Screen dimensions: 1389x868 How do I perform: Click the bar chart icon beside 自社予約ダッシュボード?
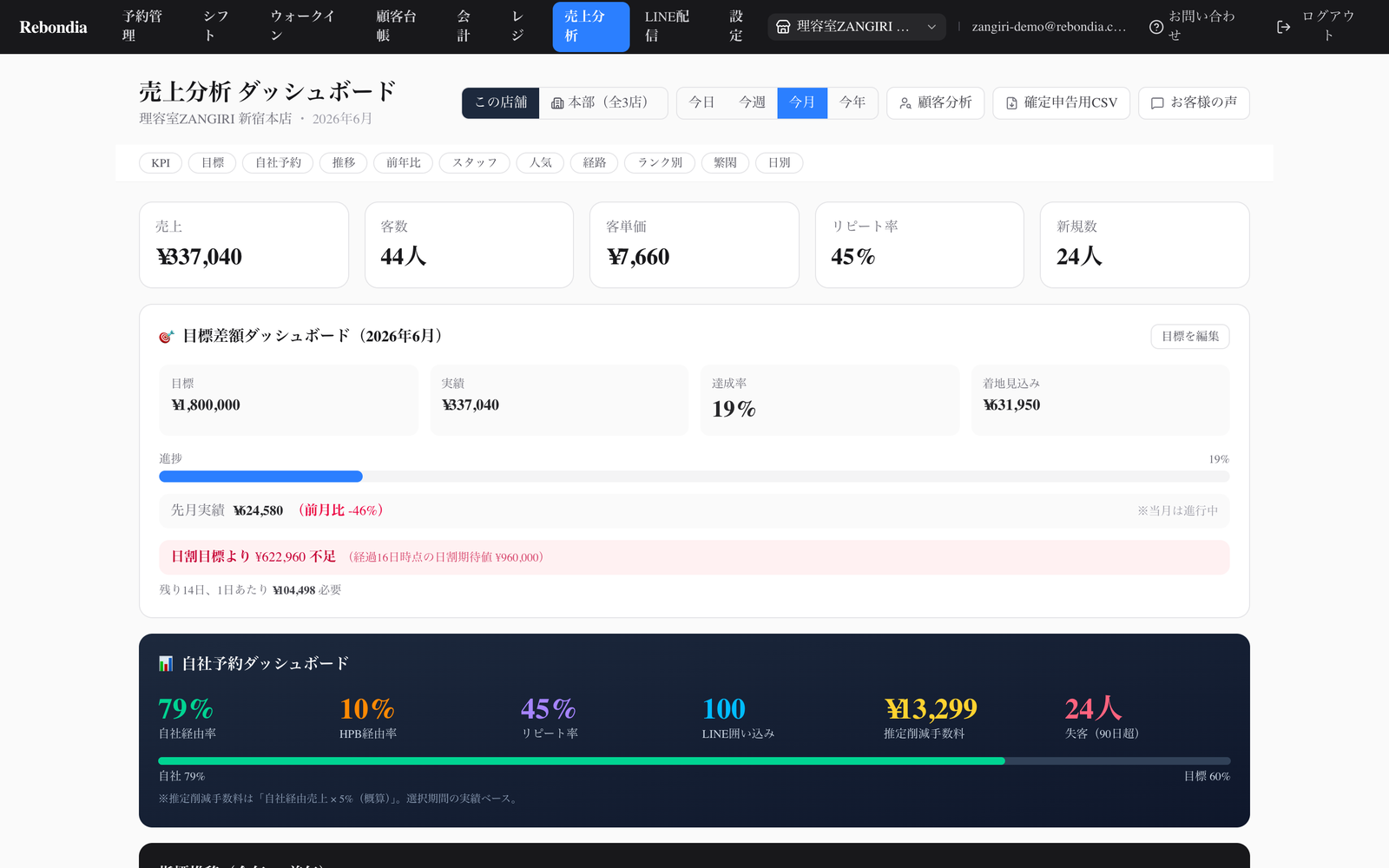pyautogui.click(x=166, y=664)
